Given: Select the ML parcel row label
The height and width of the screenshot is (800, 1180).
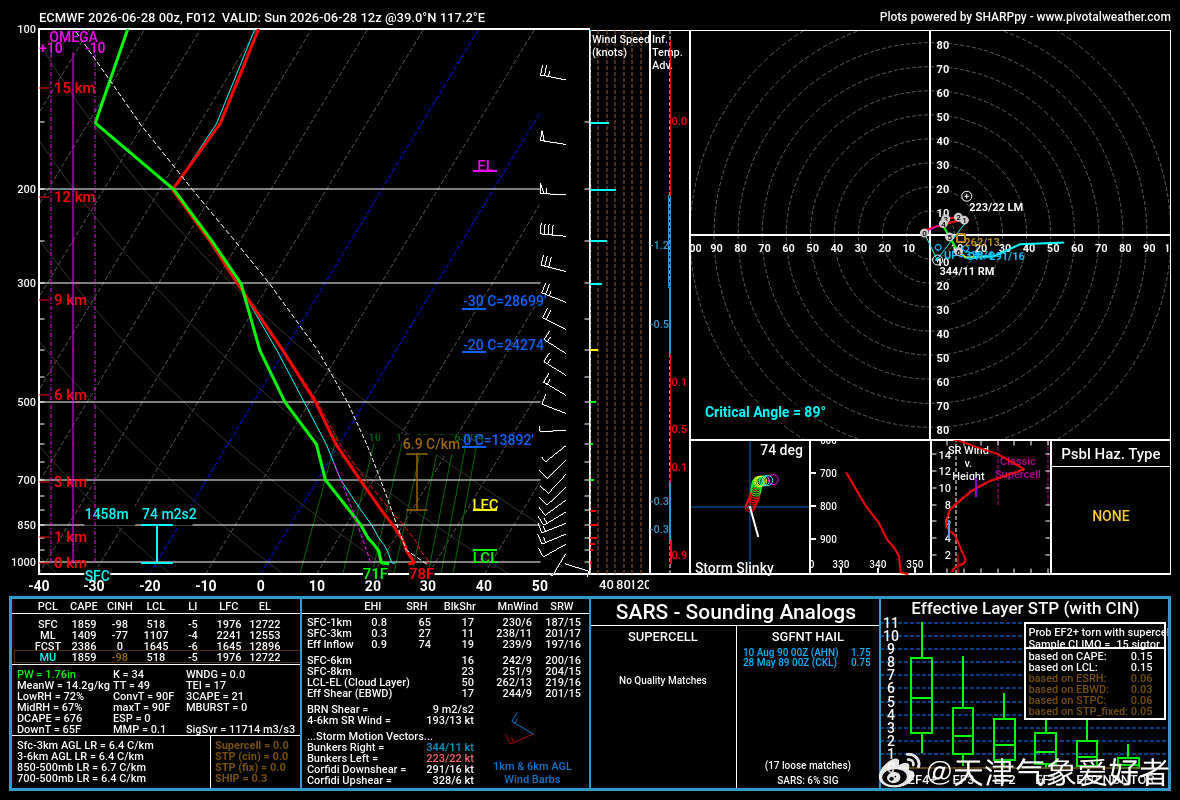Looking at the screenshot, I should coord(47,635).
